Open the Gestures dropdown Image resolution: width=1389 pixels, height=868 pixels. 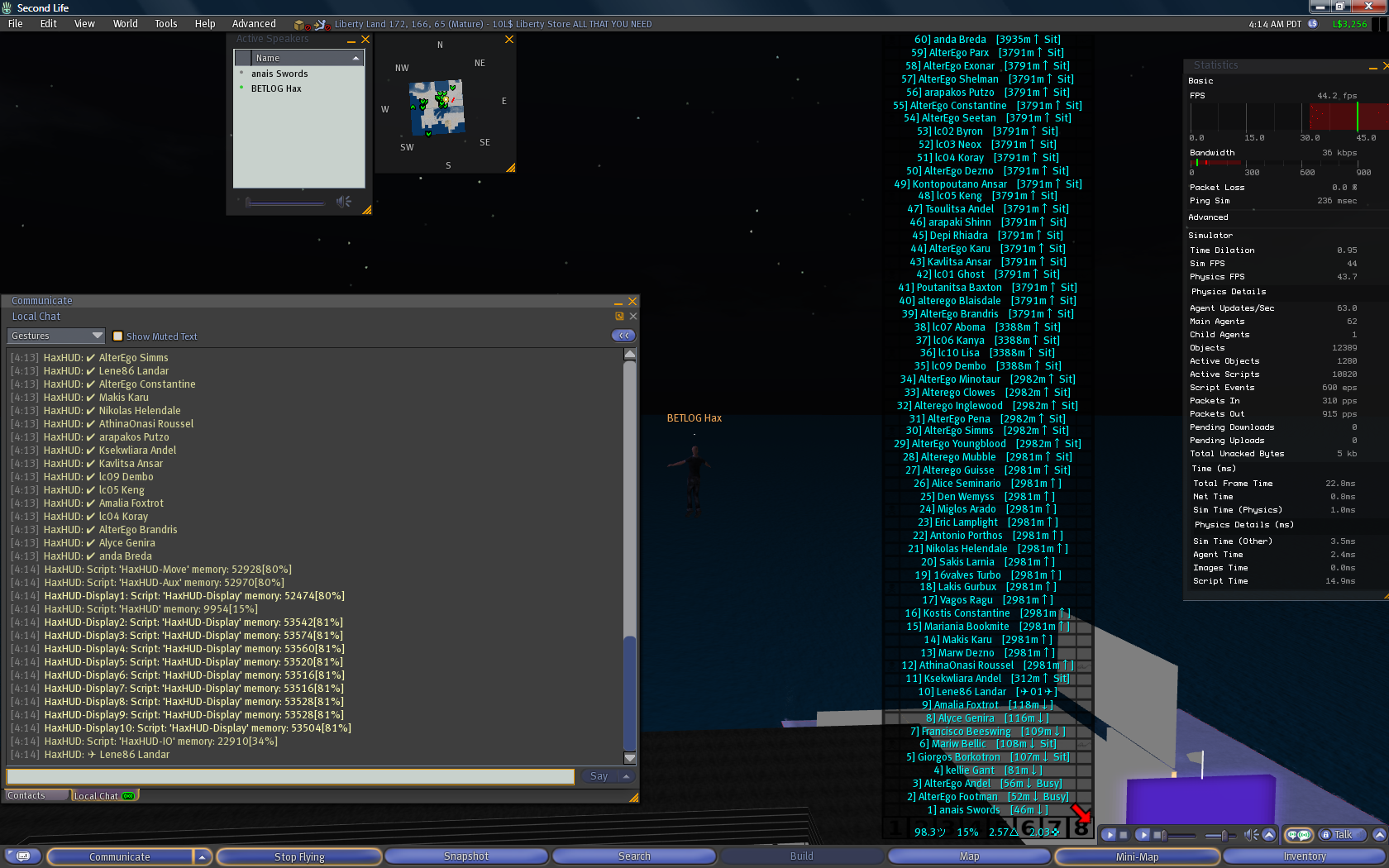coord(56,336)
